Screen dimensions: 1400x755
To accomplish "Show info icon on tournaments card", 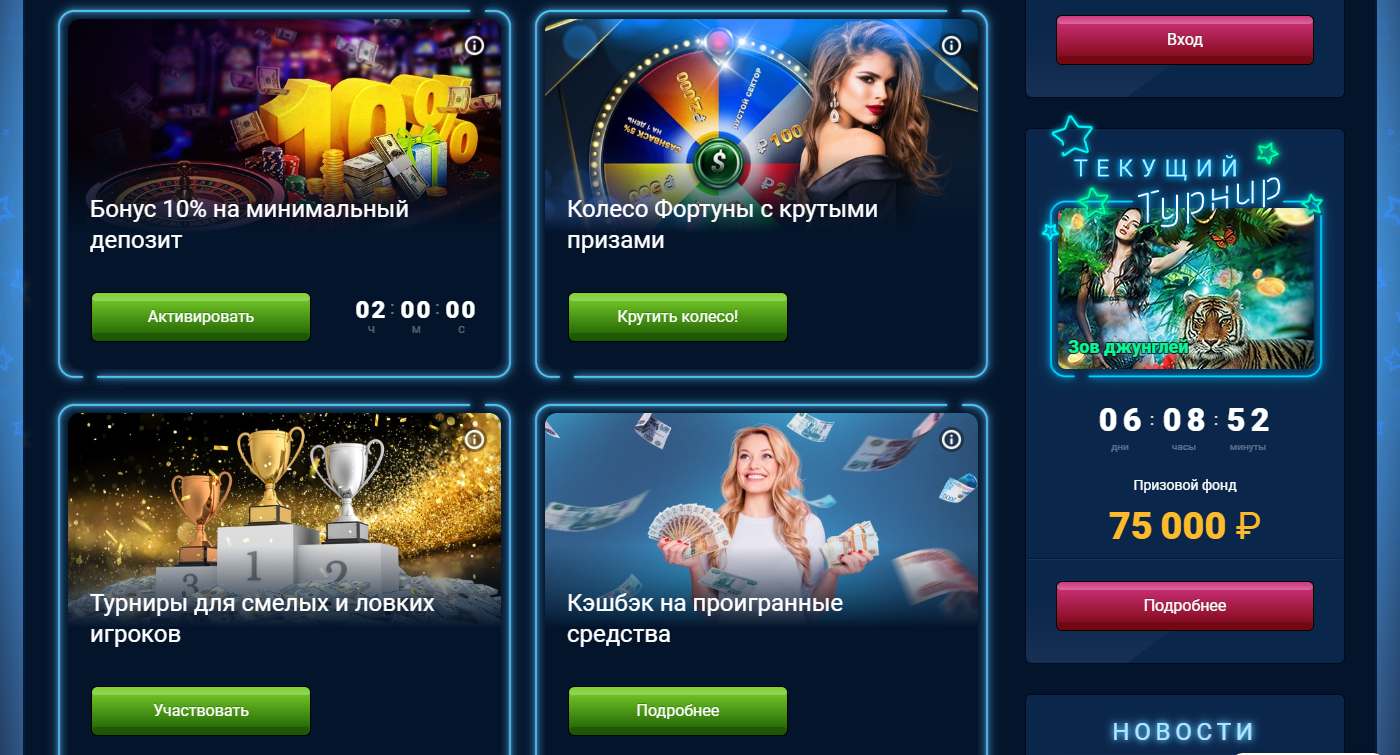I will click(x=475, y=440).
